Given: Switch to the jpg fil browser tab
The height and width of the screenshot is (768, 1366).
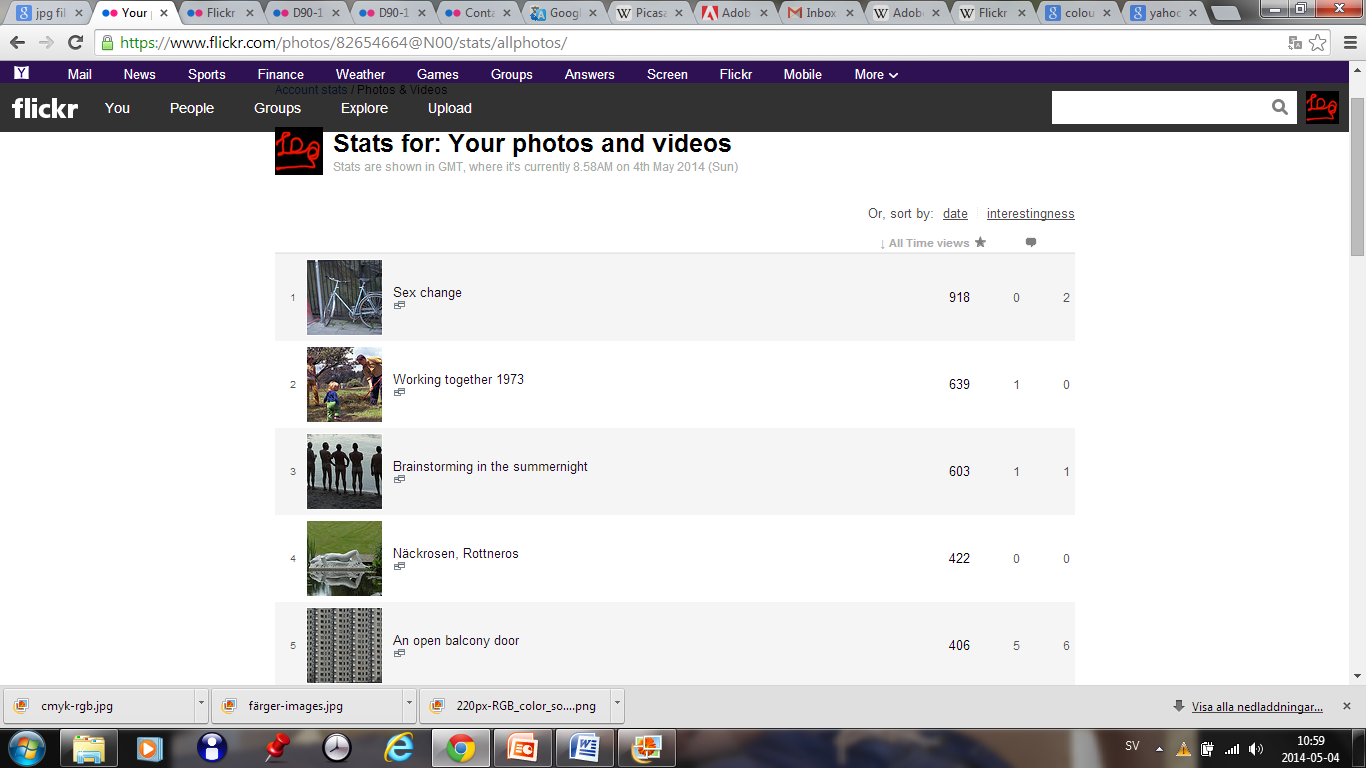Looking at the screenshot, I should tap(49, 13).
